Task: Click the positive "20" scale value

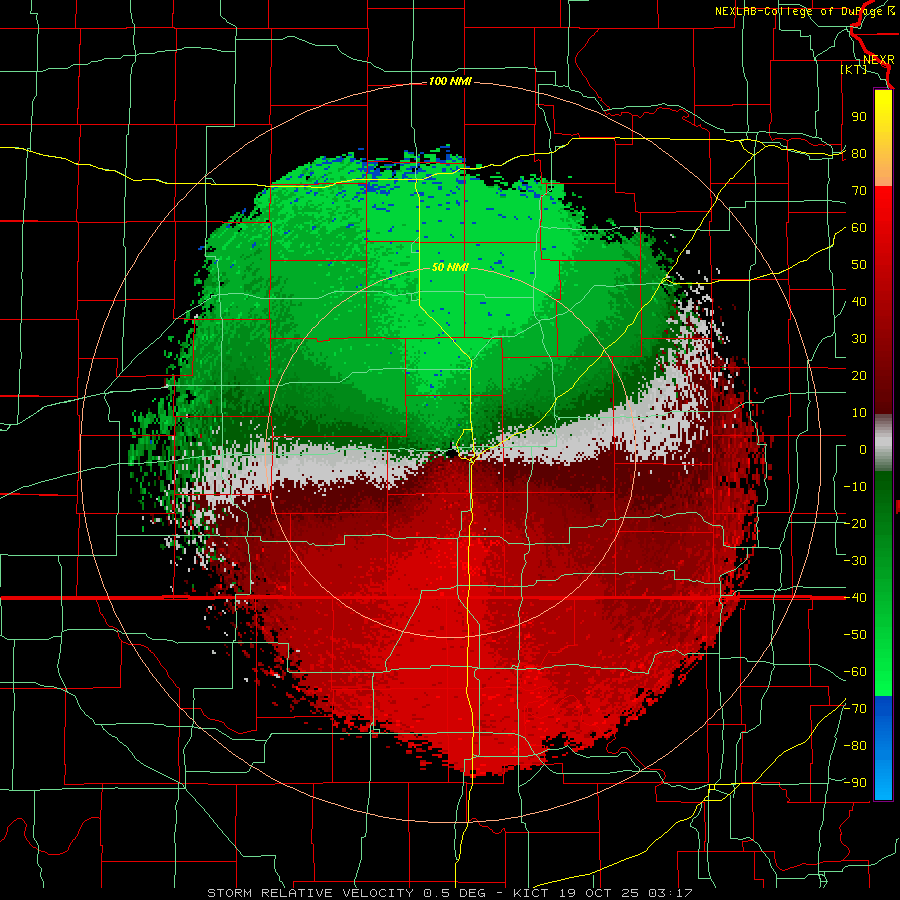Action: pyautogui.click(x=859, y=375)
